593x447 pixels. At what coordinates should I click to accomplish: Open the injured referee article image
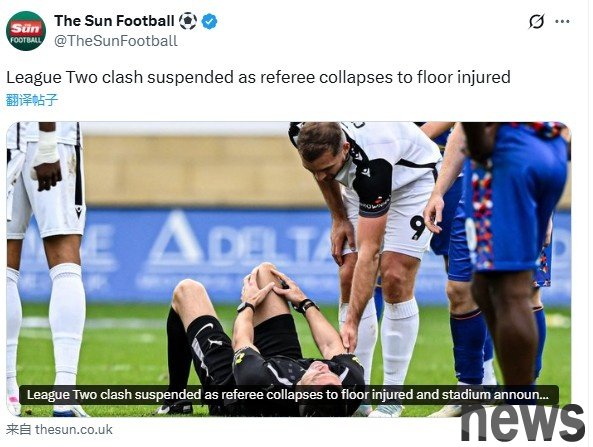(289, 269)
